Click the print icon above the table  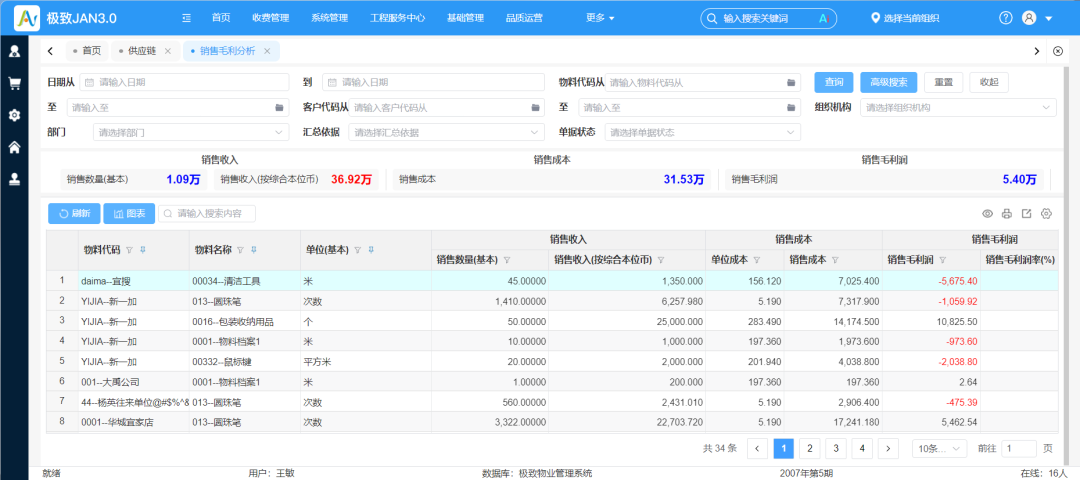[1007, 213]
